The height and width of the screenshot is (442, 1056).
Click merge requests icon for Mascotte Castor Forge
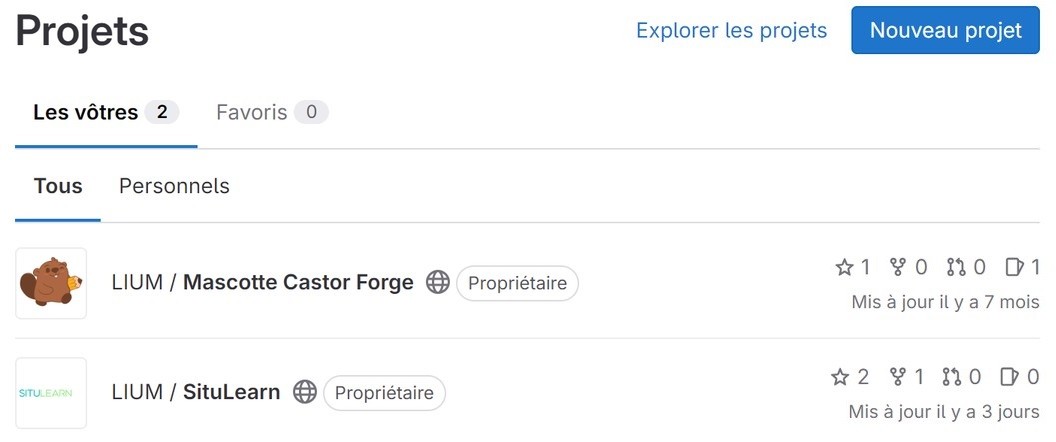coord(956,267)
